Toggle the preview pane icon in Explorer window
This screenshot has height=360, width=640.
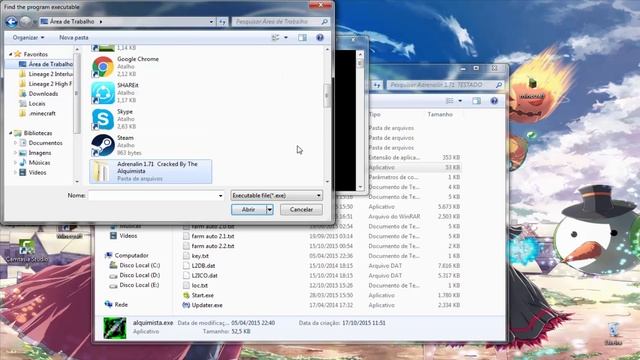tap(476, 100)
